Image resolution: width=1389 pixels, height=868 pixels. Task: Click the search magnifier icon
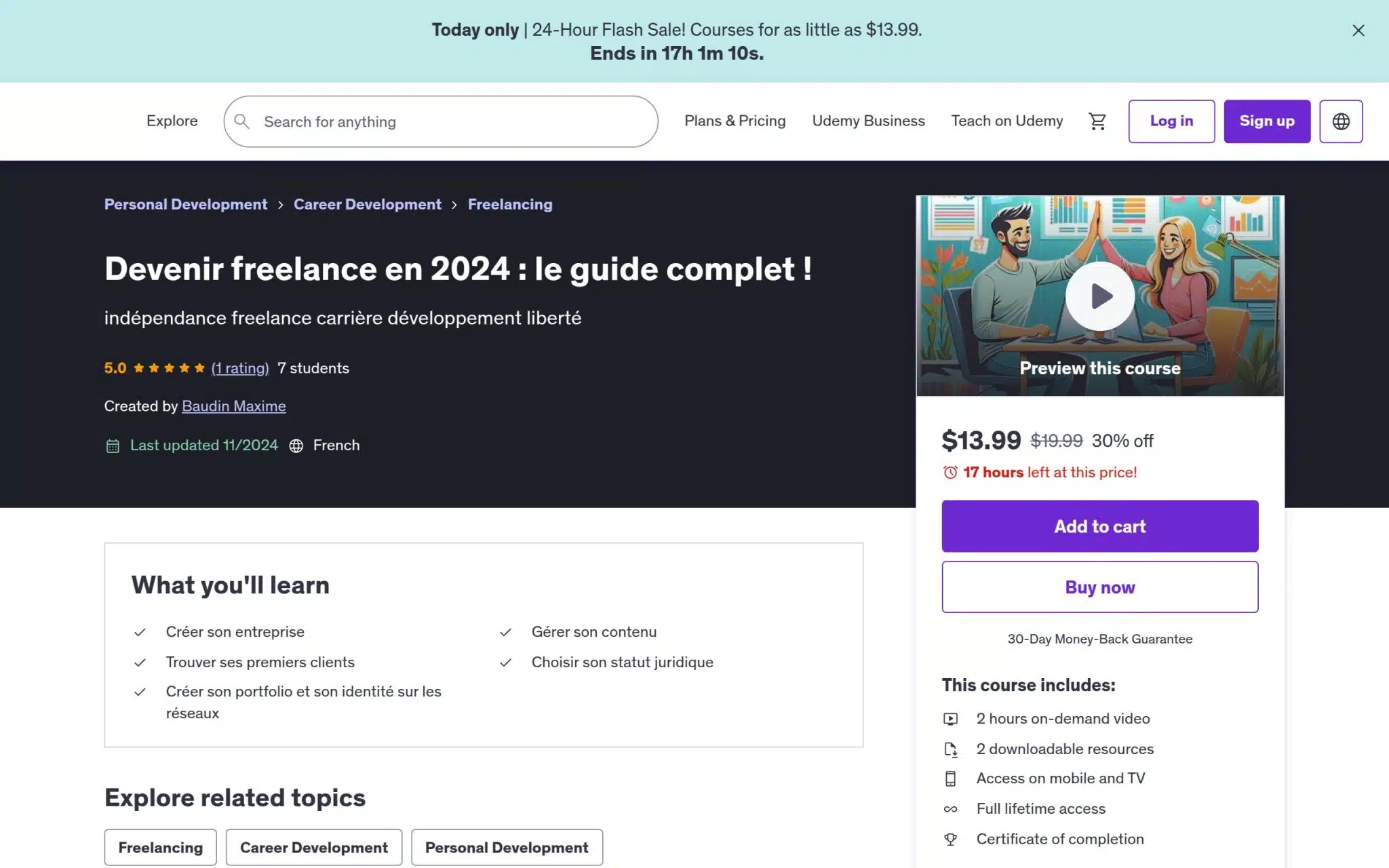241,121
